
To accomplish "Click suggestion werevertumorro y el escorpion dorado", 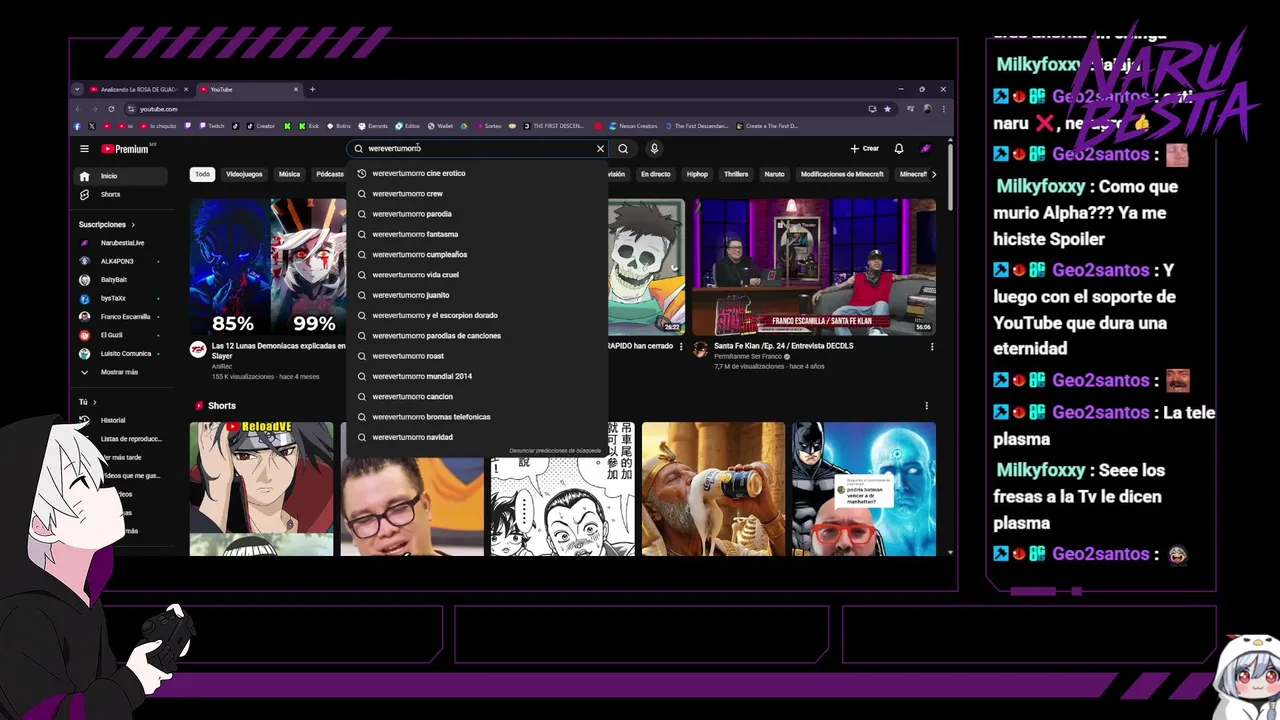I will [477, 315].
